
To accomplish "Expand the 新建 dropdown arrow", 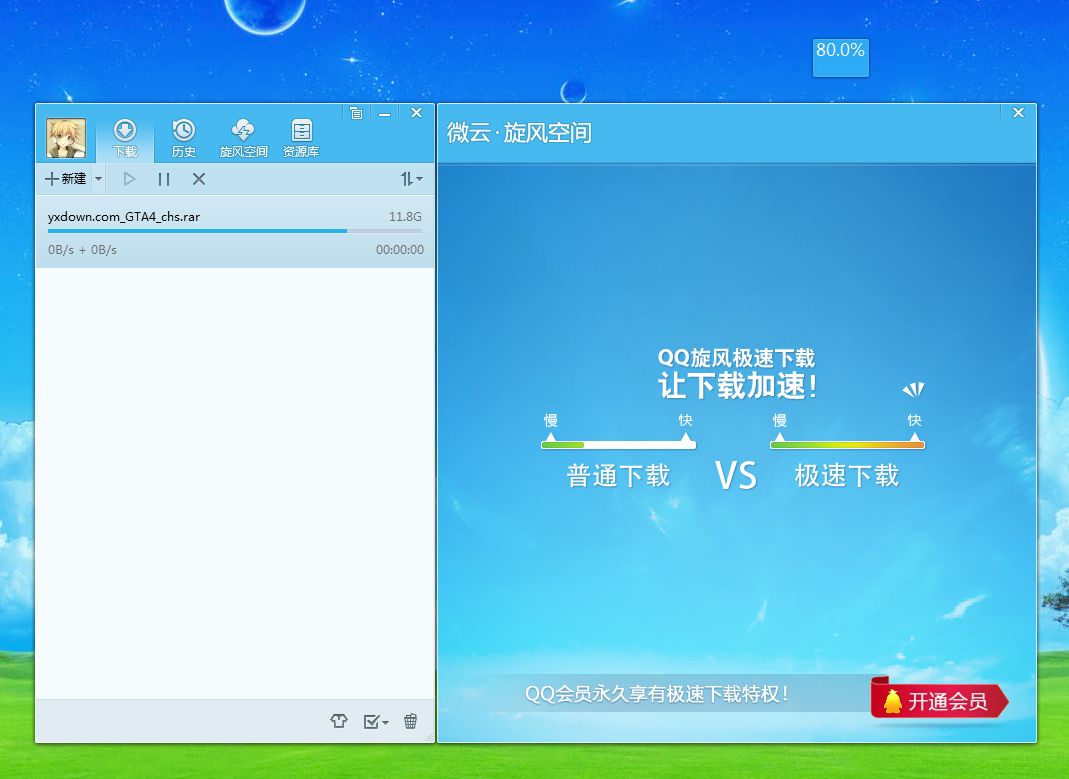I will pos(98,179).
